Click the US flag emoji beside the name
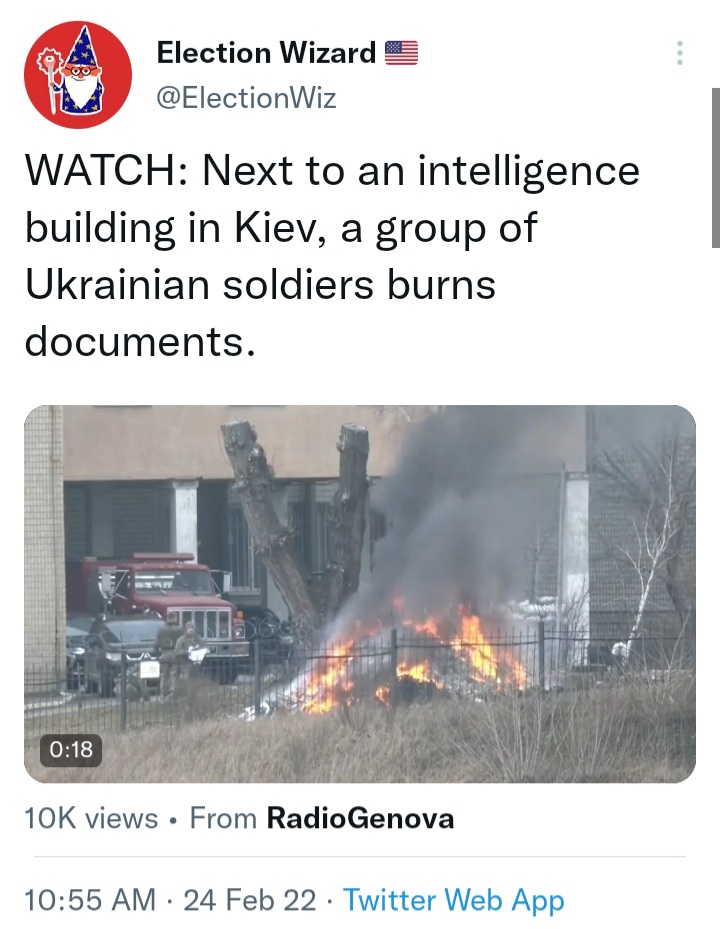Screen dimensions: 720x929 click(x=401, y=53)
